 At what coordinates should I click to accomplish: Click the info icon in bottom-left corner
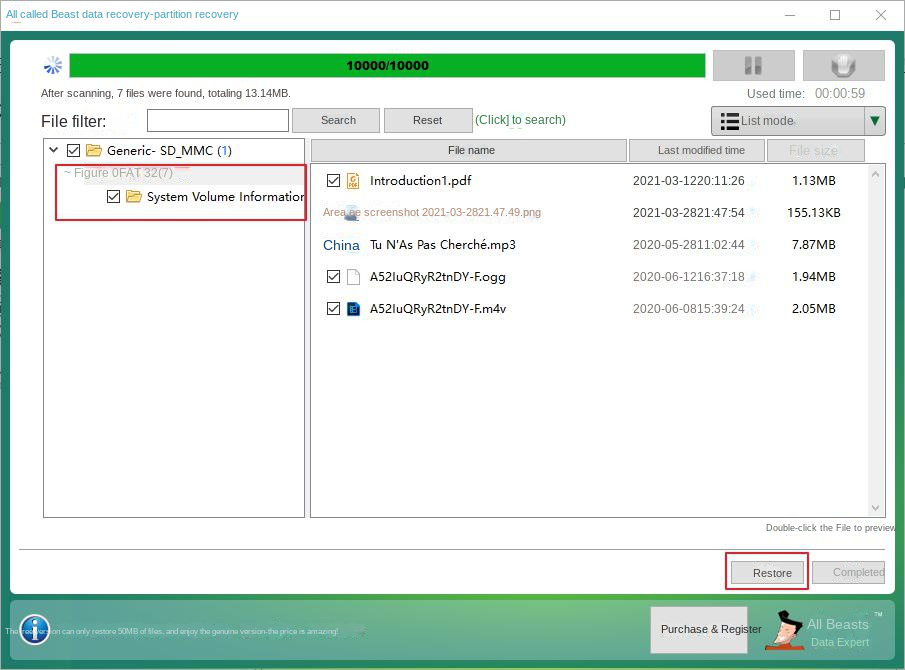pos(34,630)
